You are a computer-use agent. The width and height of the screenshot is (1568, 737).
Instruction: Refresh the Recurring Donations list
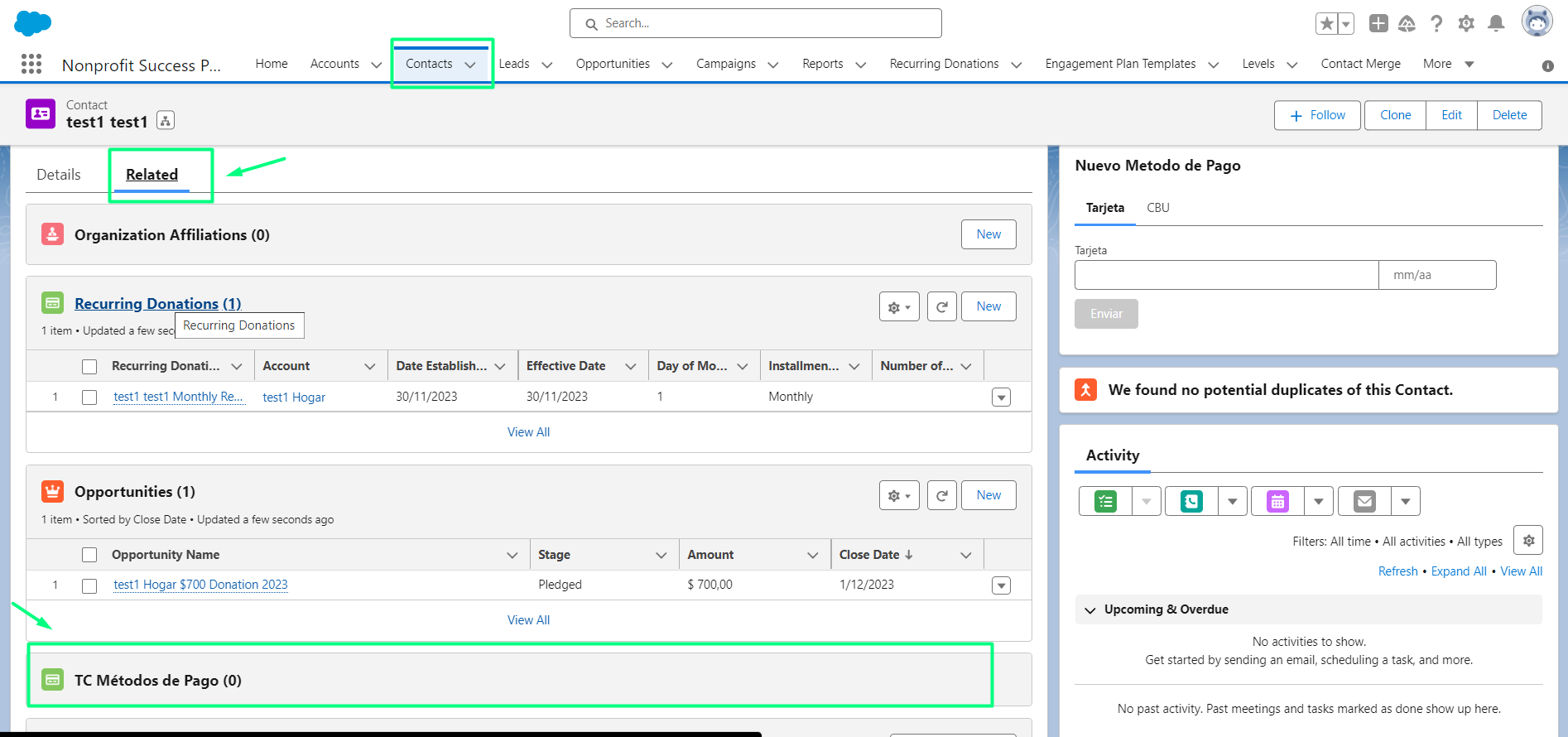pos(942,306)
